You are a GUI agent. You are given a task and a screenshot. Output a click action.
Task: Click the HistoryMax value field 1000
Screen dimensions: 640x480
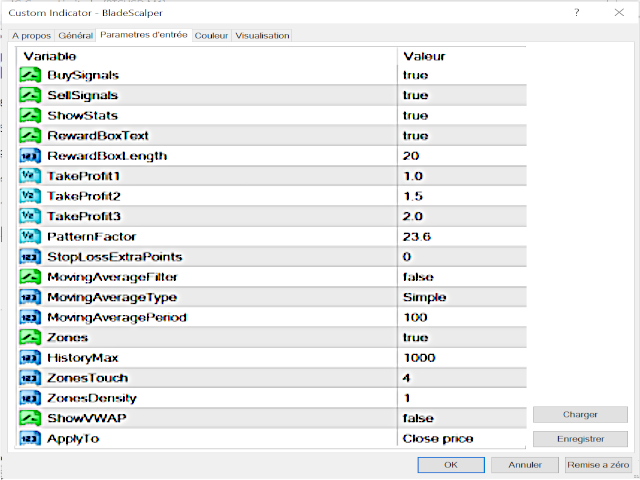418,358
